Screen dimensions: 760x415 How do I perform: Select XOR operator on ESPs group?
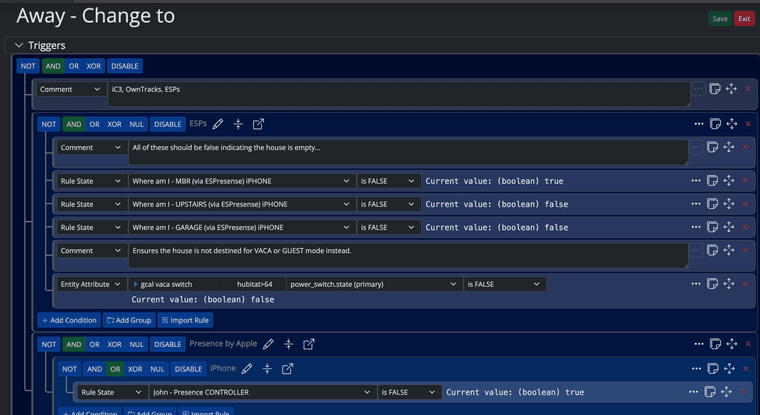(x=114, y=124)
